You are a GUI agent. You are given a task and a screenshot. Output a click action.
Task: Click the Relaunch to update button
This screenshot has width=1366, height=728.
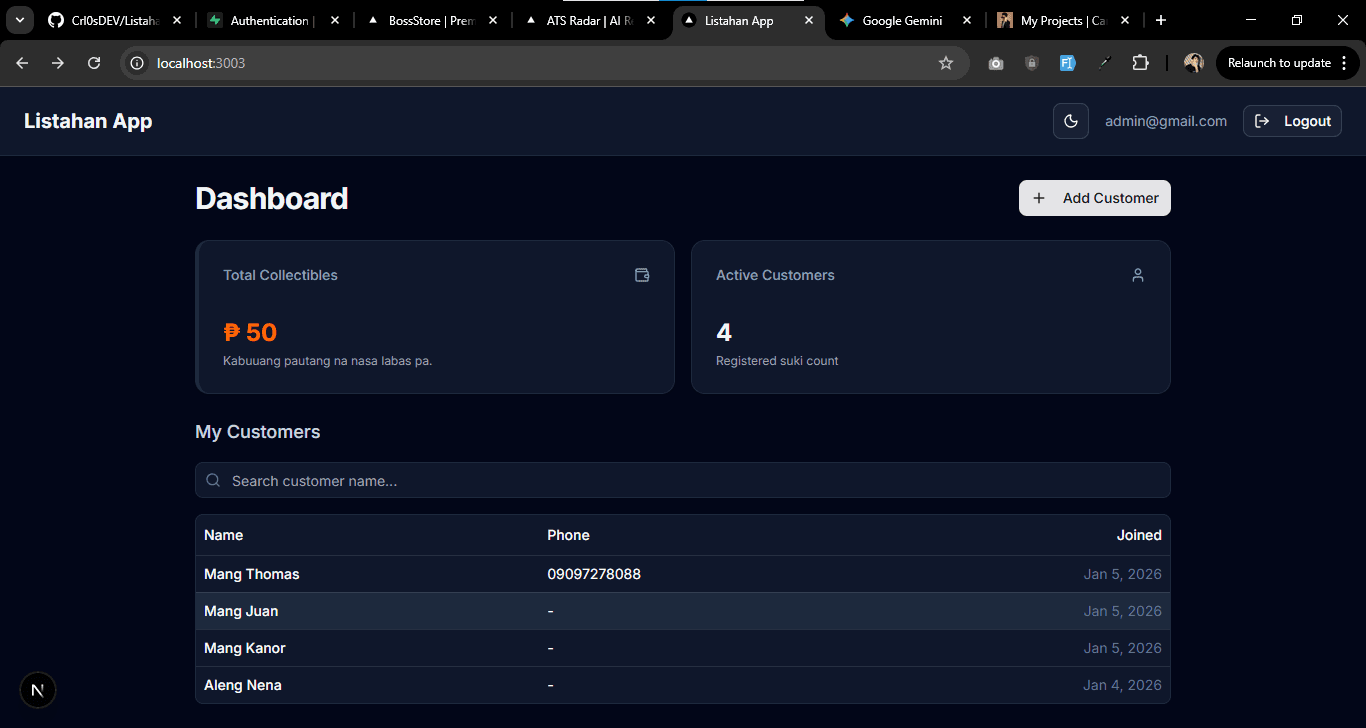click(x=1282, y=62)
